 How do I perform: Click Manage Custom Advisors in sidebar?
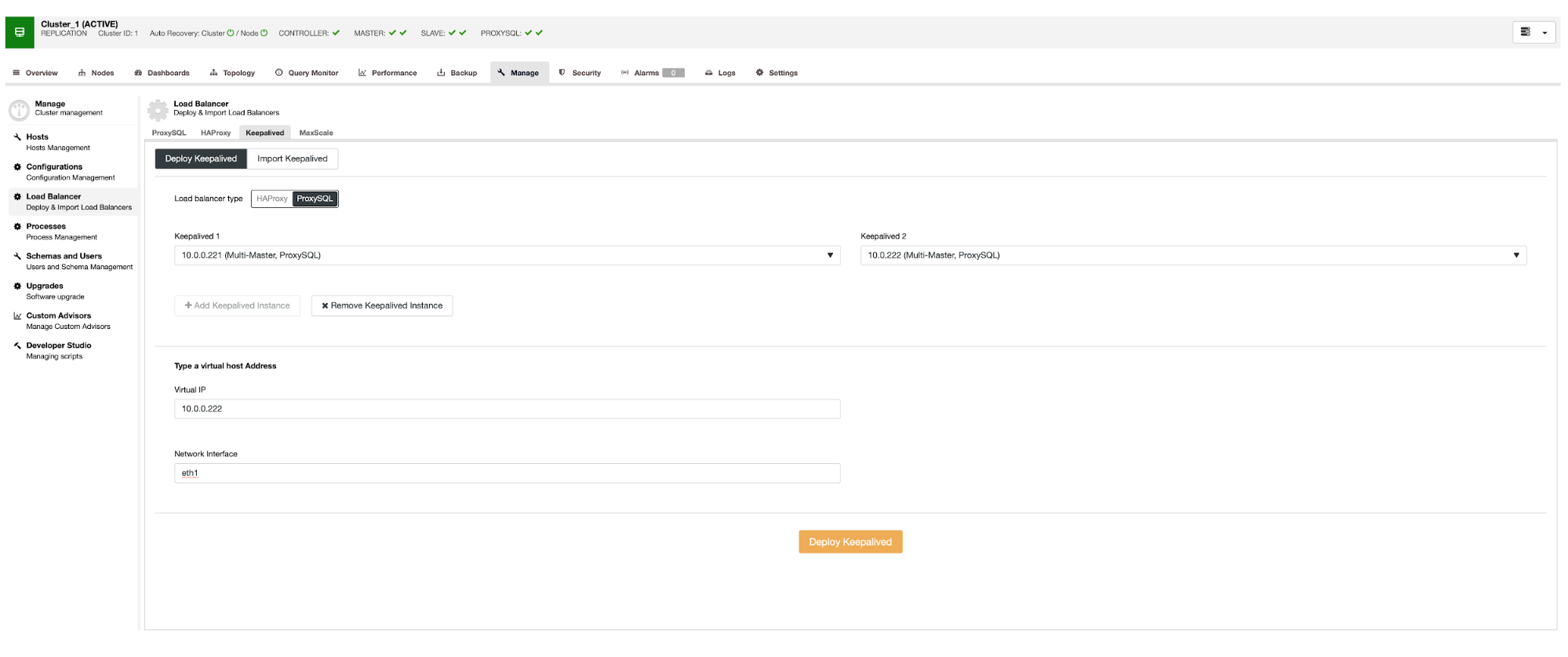pos(68,327)
